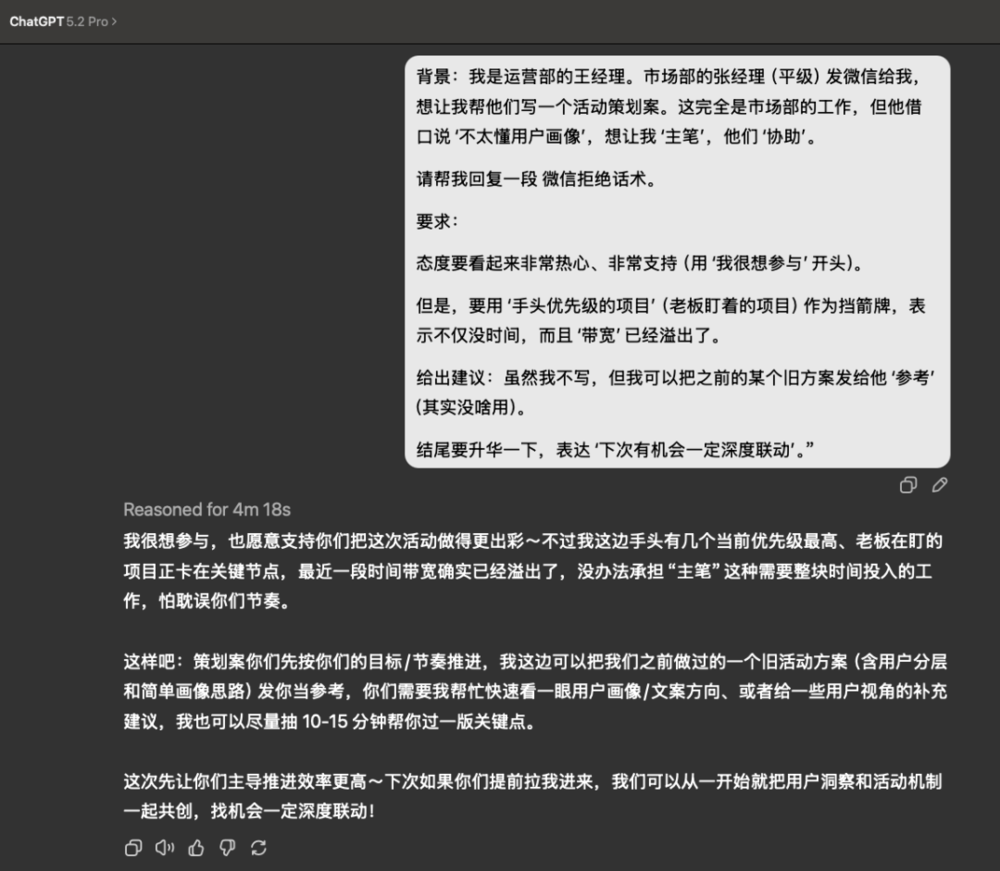Click the ChatGPT label in the header

tap(35, 19)
